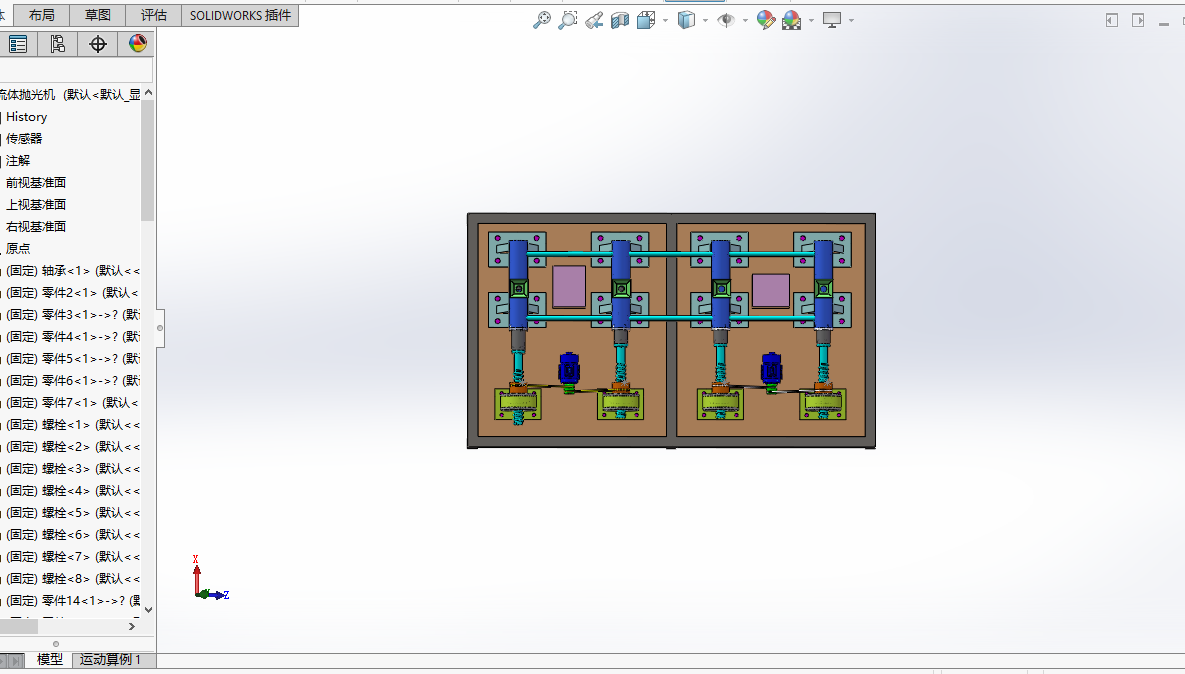This screenshot has width=1185, height=674.
Task: Open the View Orientation cube icon
Action: pyautogui.click(x=646, y=20)
